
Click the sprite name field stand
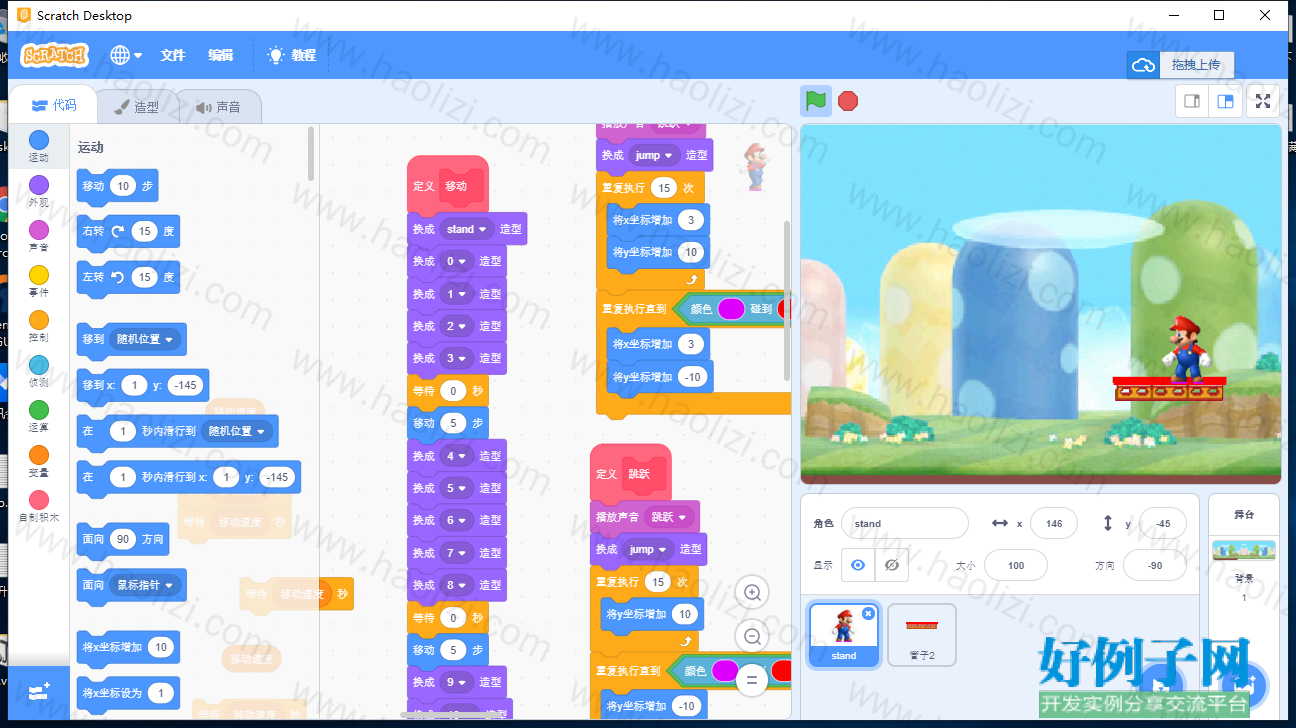pos(905,523)
